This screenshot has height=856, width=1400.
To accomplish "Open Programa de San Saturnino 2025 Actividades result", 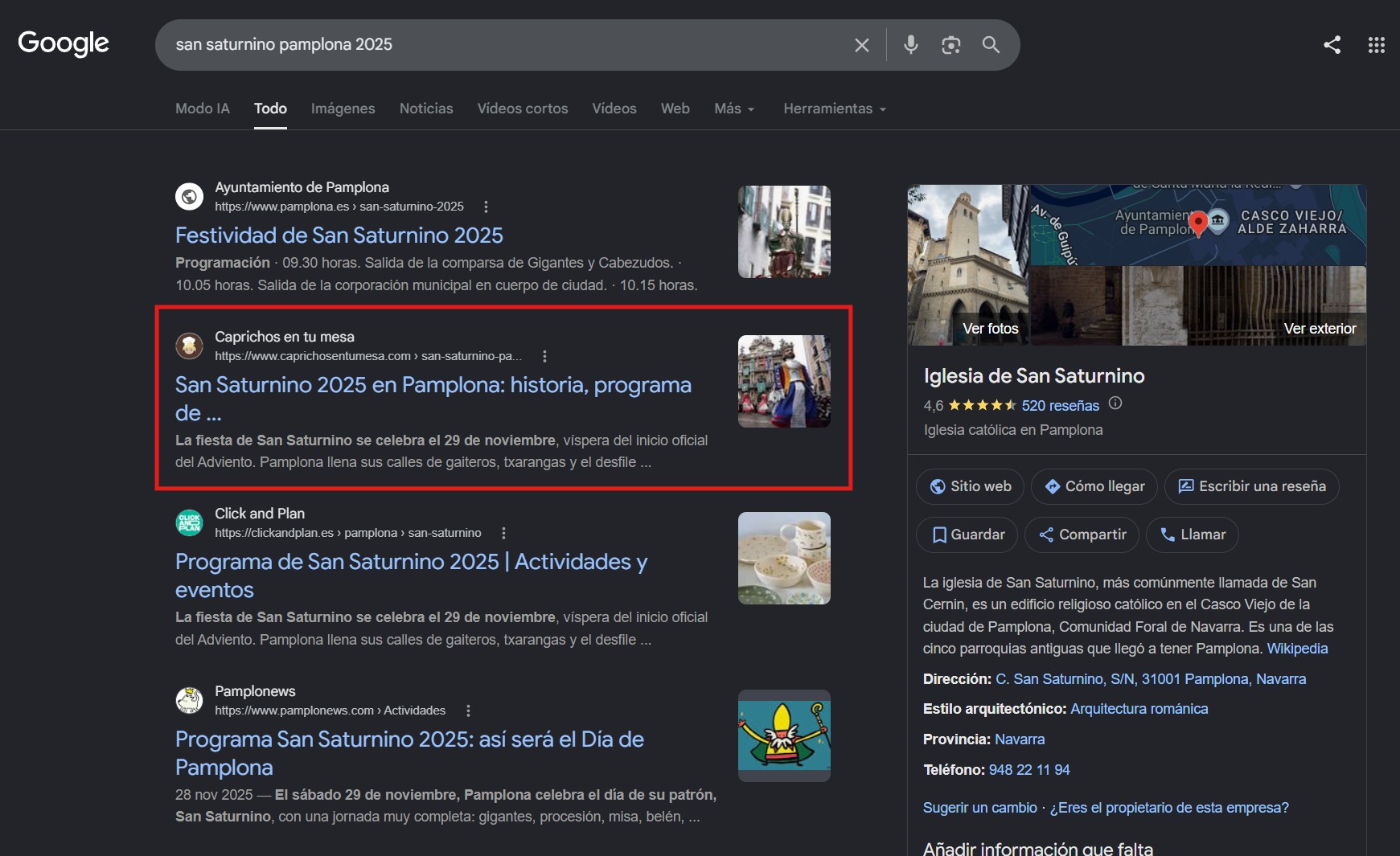I will (412, 575).
